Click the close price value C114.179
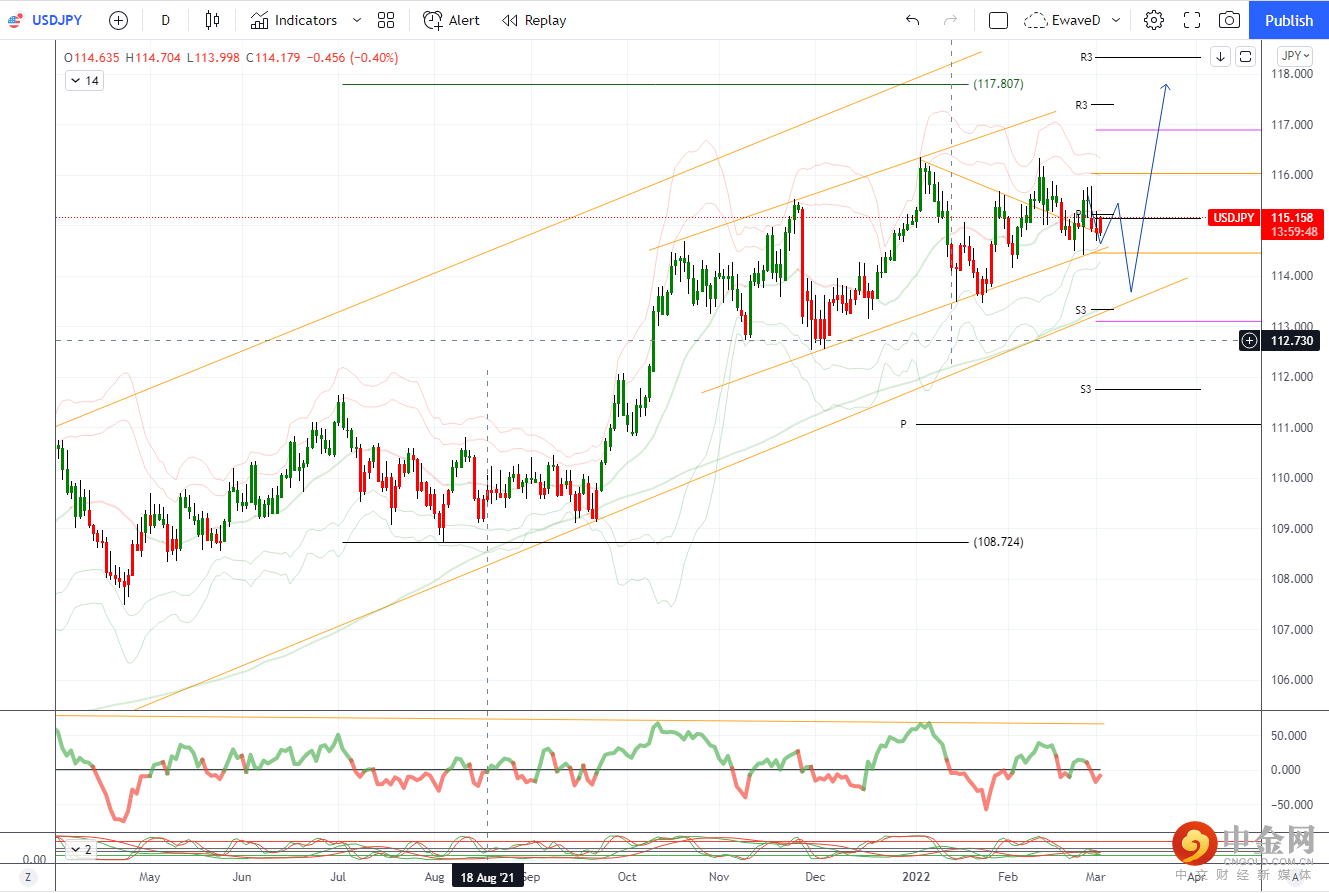 [273, 58]
